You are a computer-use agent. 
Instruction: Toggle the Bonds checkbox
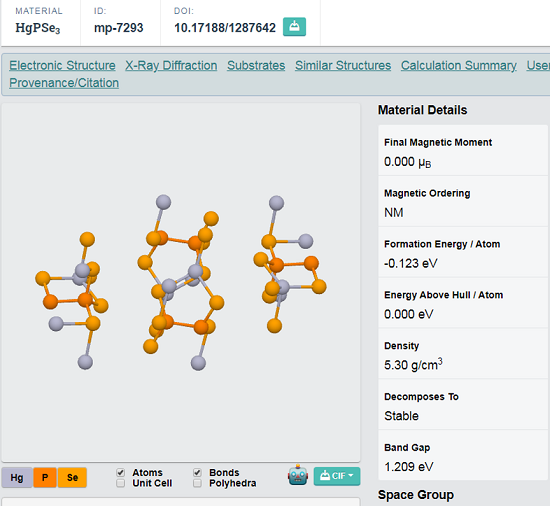point(197,472)
